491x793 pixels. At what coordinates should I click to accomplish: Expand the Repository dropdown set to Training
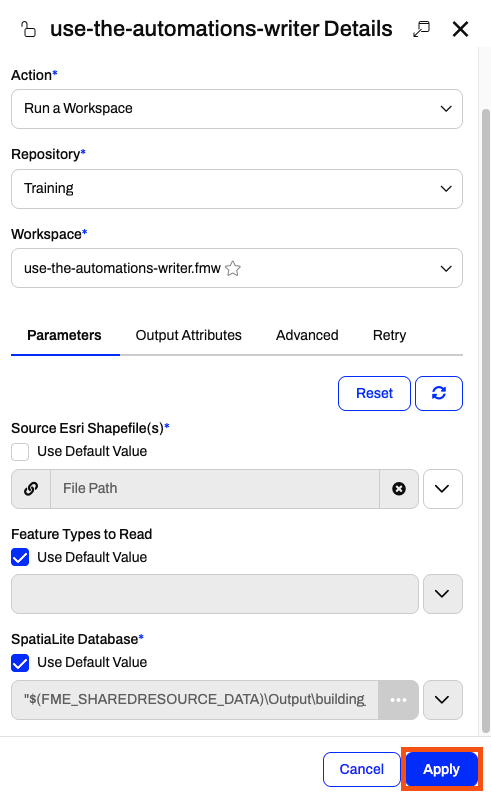point(237,189)
